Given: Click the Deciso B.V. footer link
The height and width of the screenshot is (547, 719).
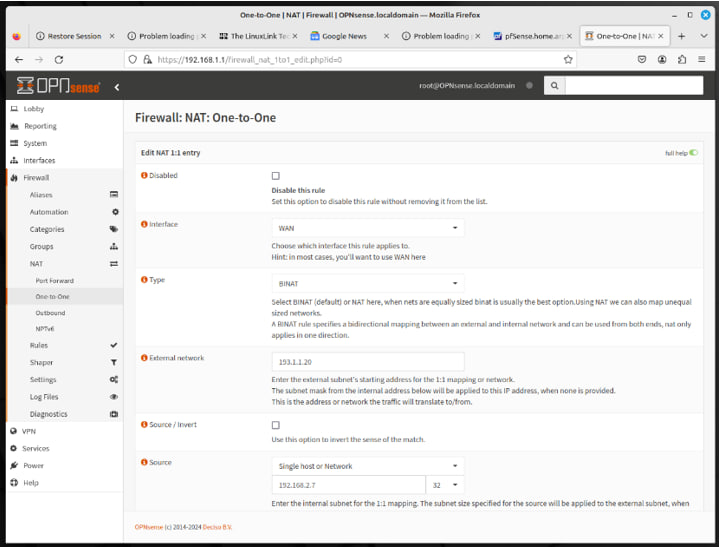Looking at the screenshot, I should point(217,527).
